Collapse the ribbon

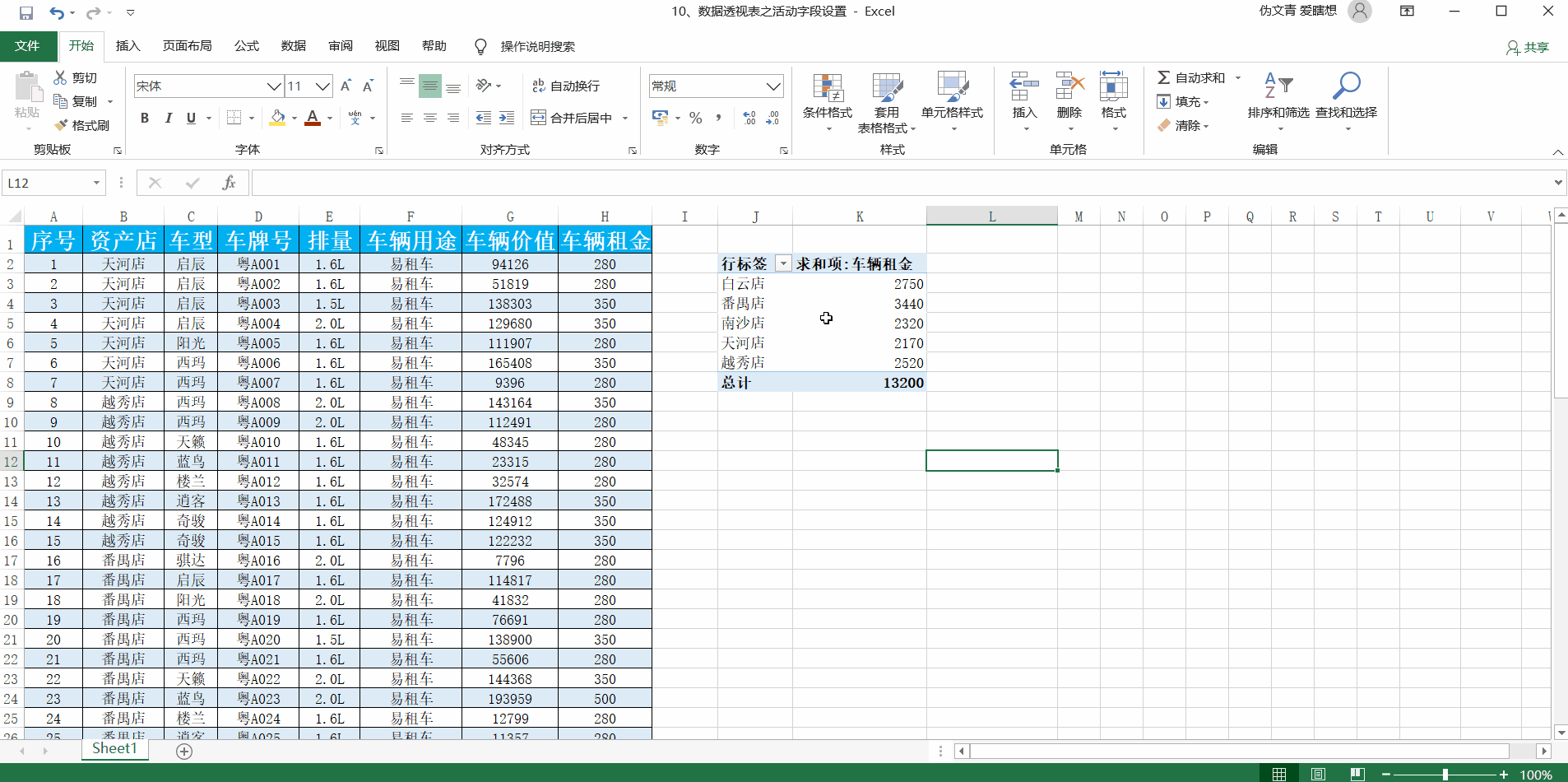(1557, 152)
